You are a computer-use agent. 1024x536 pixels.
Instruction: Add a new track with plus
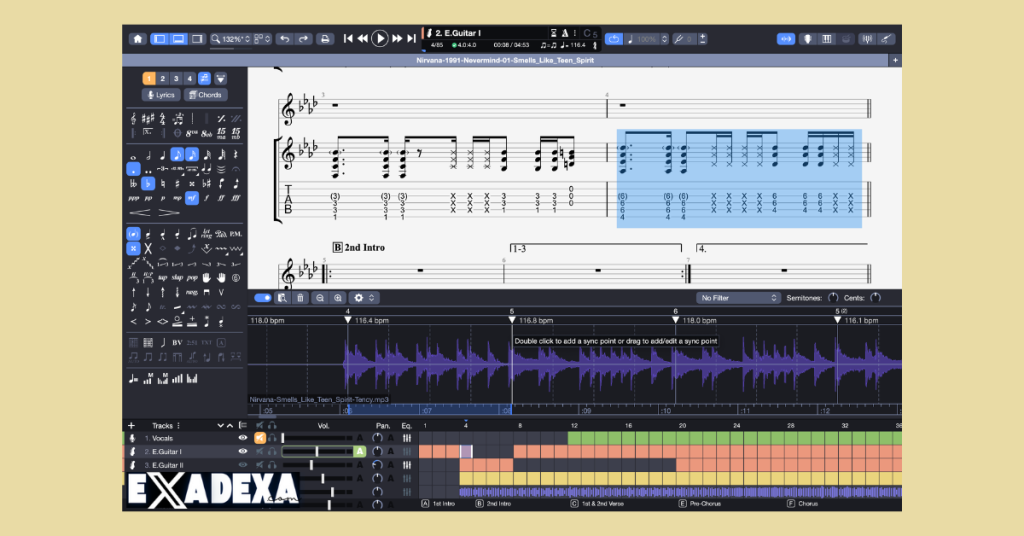click(x=131, y=426)
